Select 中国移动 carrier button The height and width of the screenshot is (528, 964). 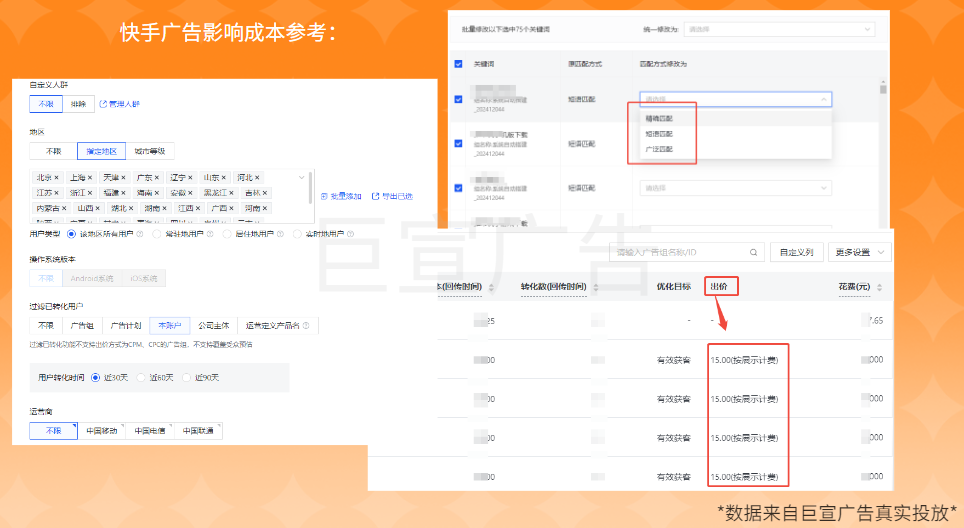click(101, 431)
